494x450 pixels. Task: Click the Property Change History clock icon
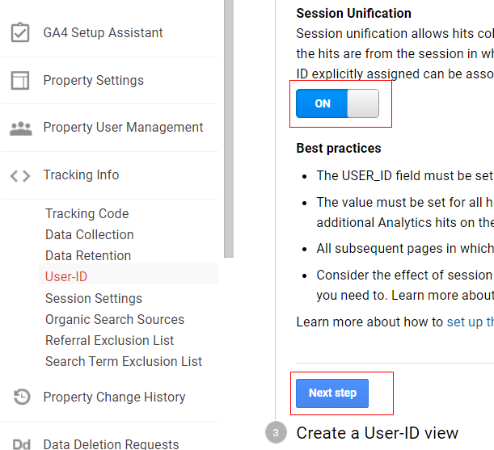point(22,397)
